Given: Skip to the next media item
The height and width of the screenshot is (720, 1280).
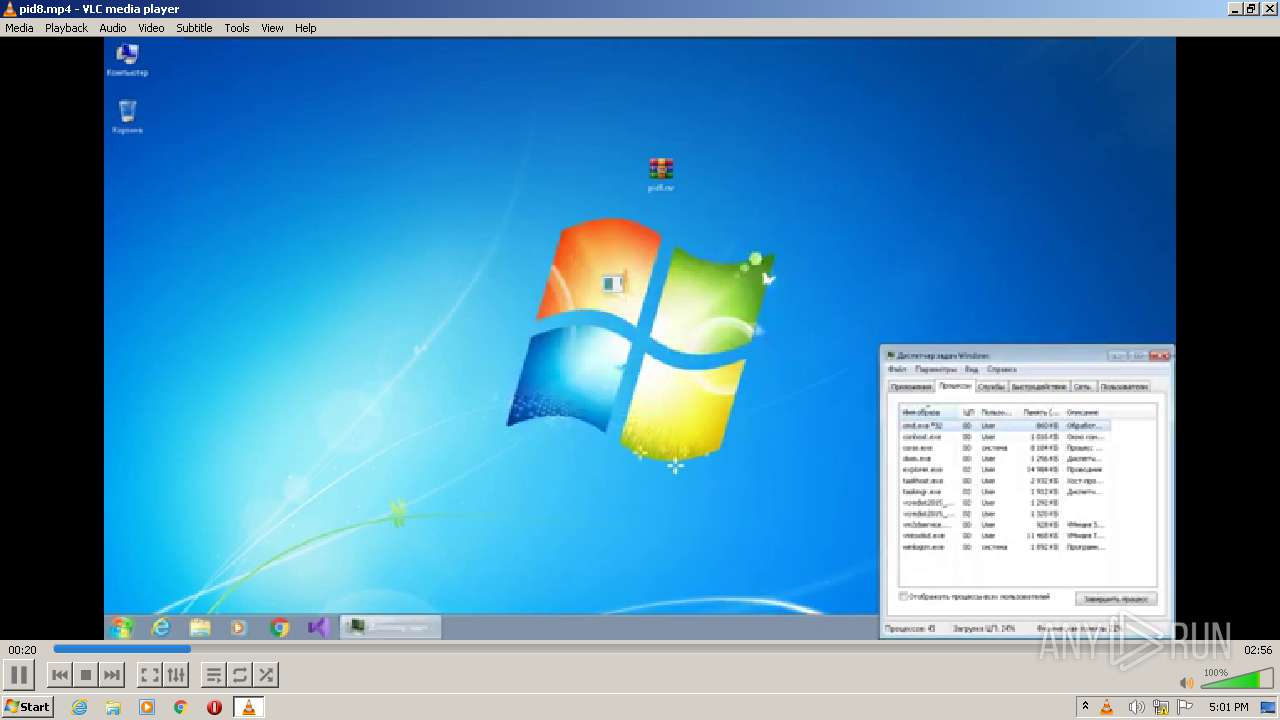Looking at the screenshot, I should click(x=112, y=676).
